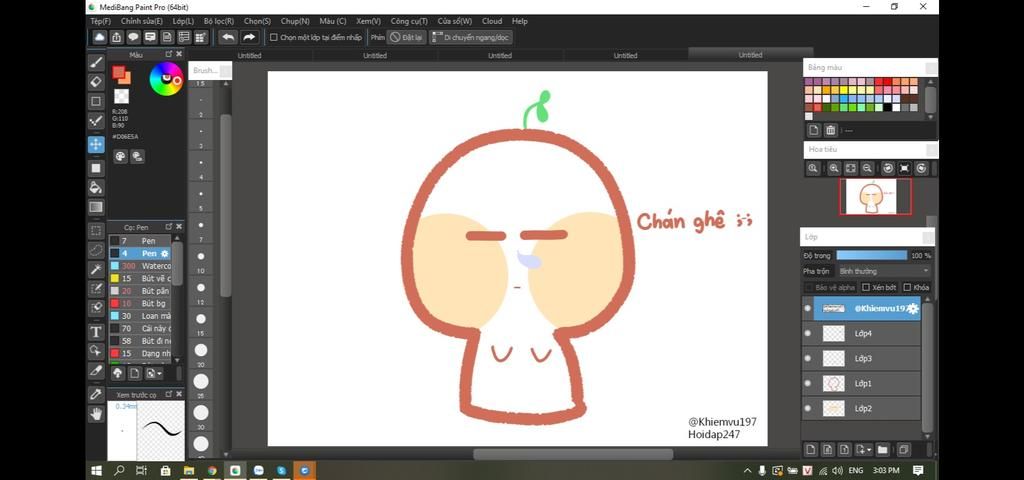Toggle visibility of Lớp1 layer
Viewport: 1024px width, 480px height.
tap(808, 383)
